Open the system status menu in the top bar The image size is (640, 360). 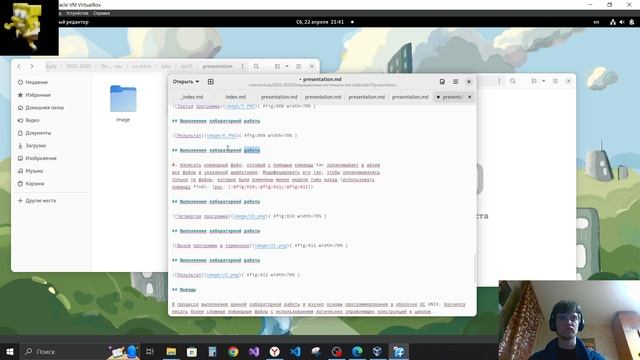click(622, 22)
